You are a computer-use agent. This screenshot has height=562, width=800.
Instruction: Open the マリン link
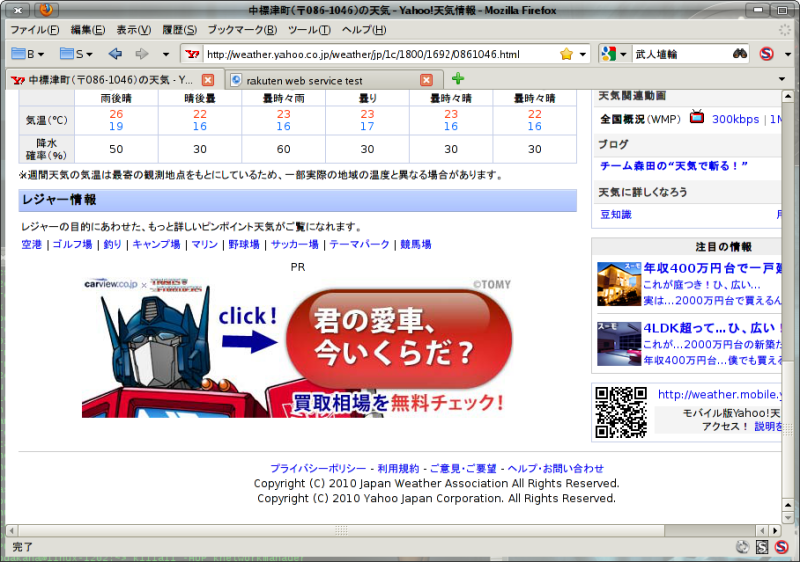[x=205, y=244]
